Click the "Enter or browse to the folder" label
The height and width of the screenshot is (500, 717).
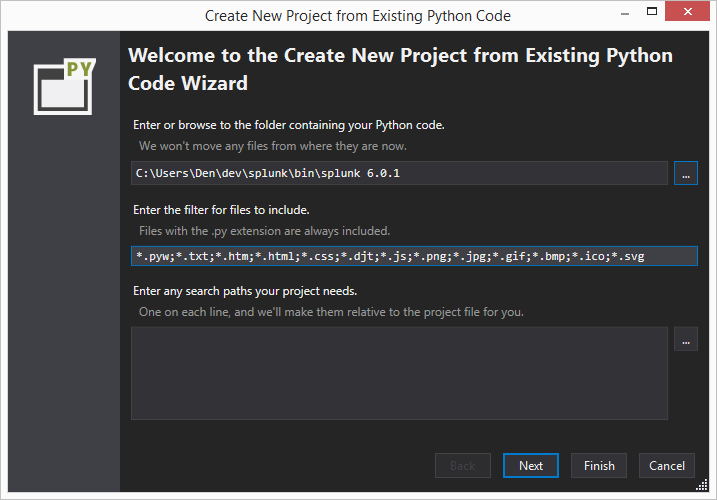pos(288,125)
